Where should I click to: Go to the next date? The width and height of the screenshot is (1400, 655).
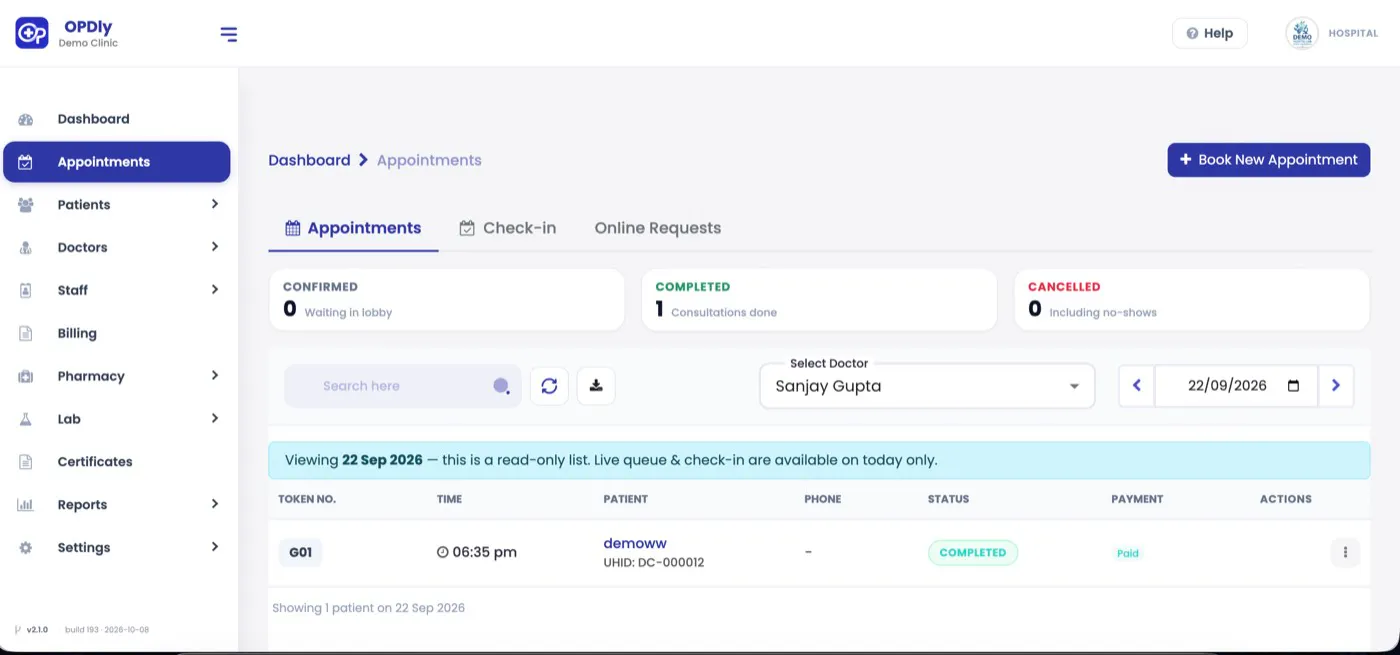pos(1336,386)
